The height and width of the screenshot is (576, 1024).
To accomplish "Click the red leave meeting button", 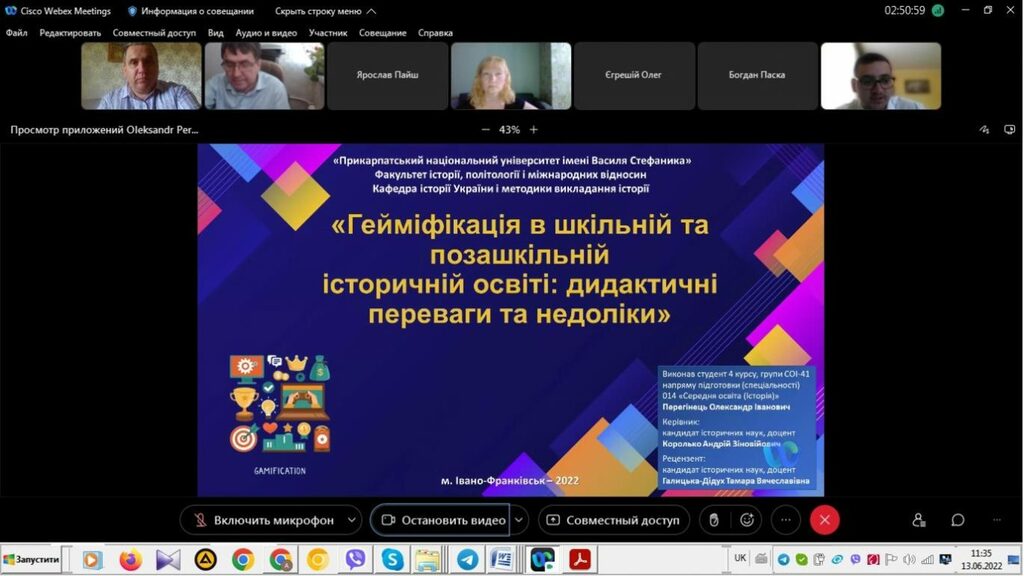I will (824, 520).
